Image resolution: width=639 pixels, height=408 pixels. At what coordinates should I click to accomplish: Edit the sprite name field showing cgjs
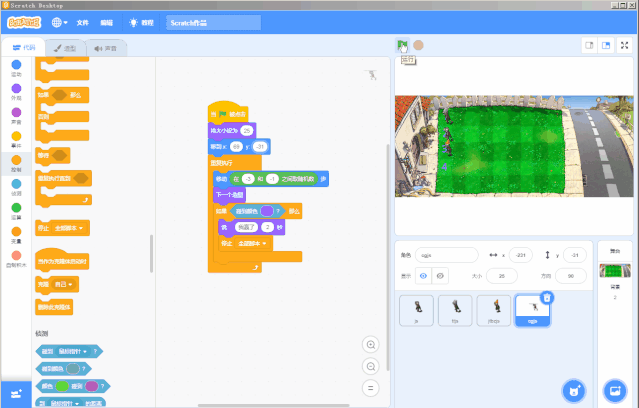(447, 255)
